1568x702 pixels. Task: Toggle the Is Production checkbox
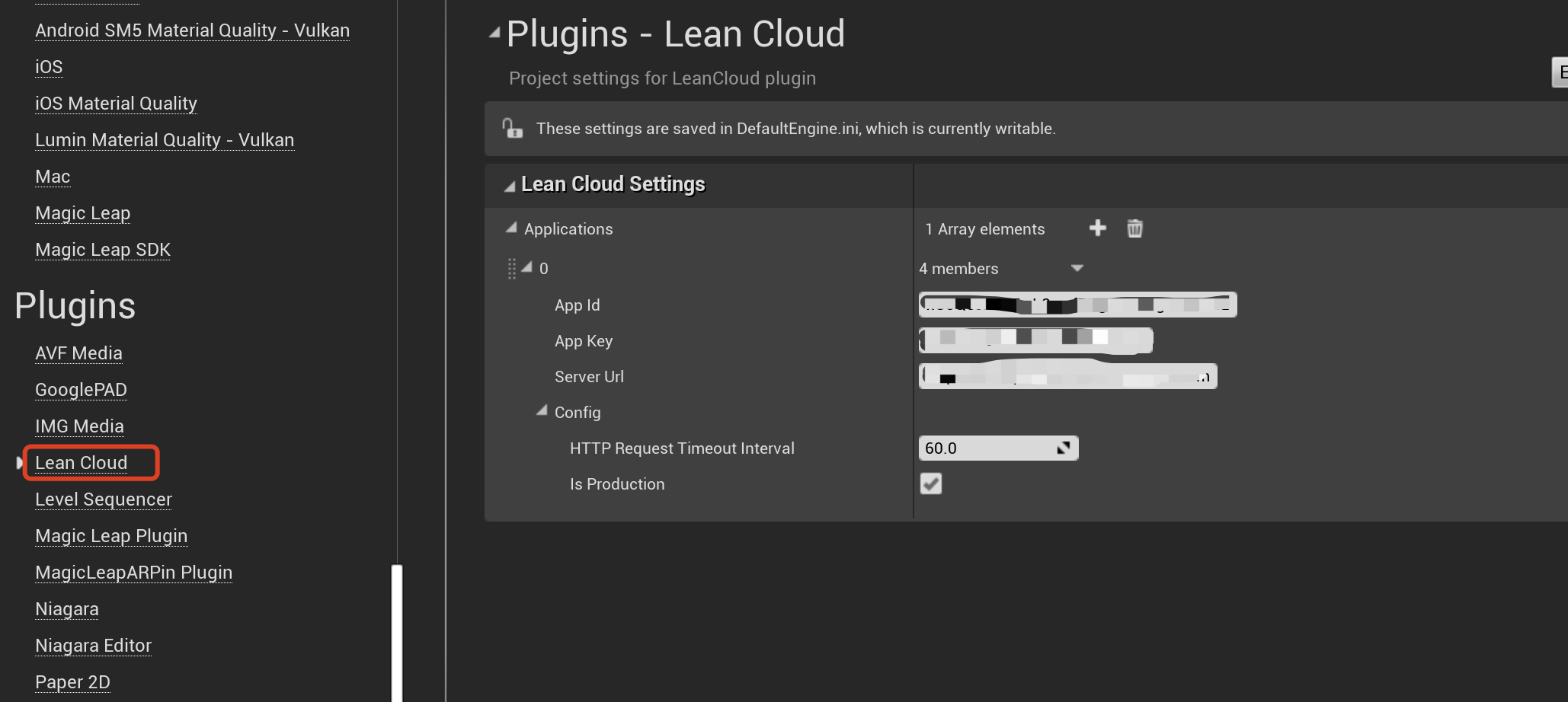click(931, 484)
